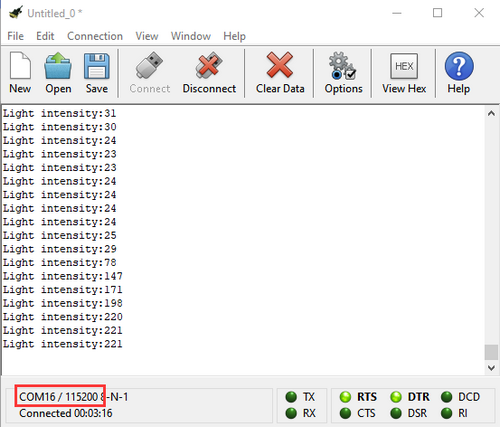Click the Light intensity:147 line in terminal
500x427 pixels.
click(63, 276)
